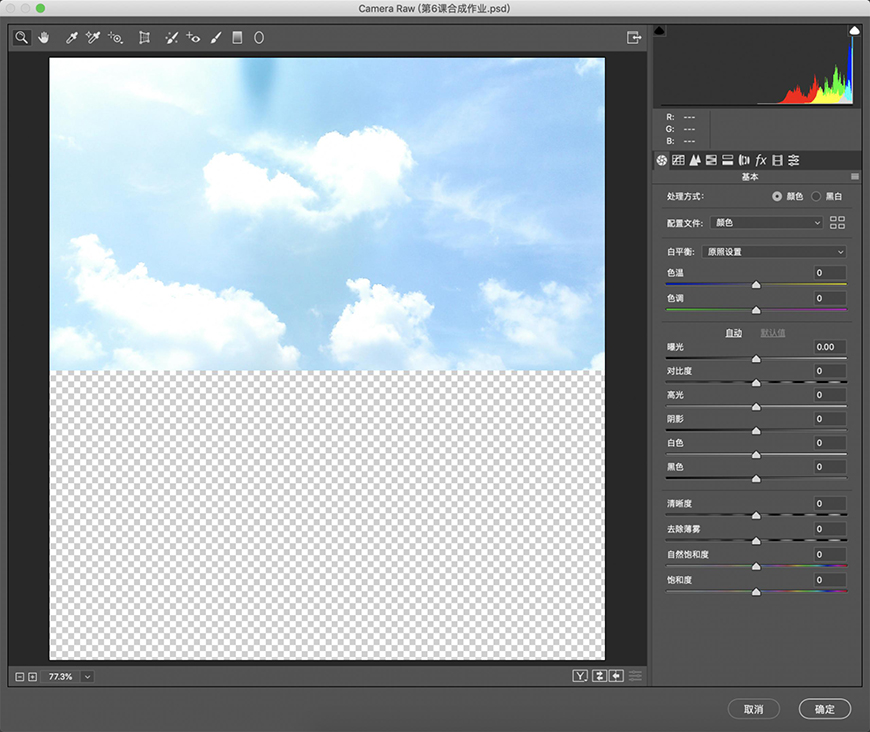Open the Tone Curve panel tab
Image resolution: width=870 pixels, height=732 pixels.
point(678,160)
